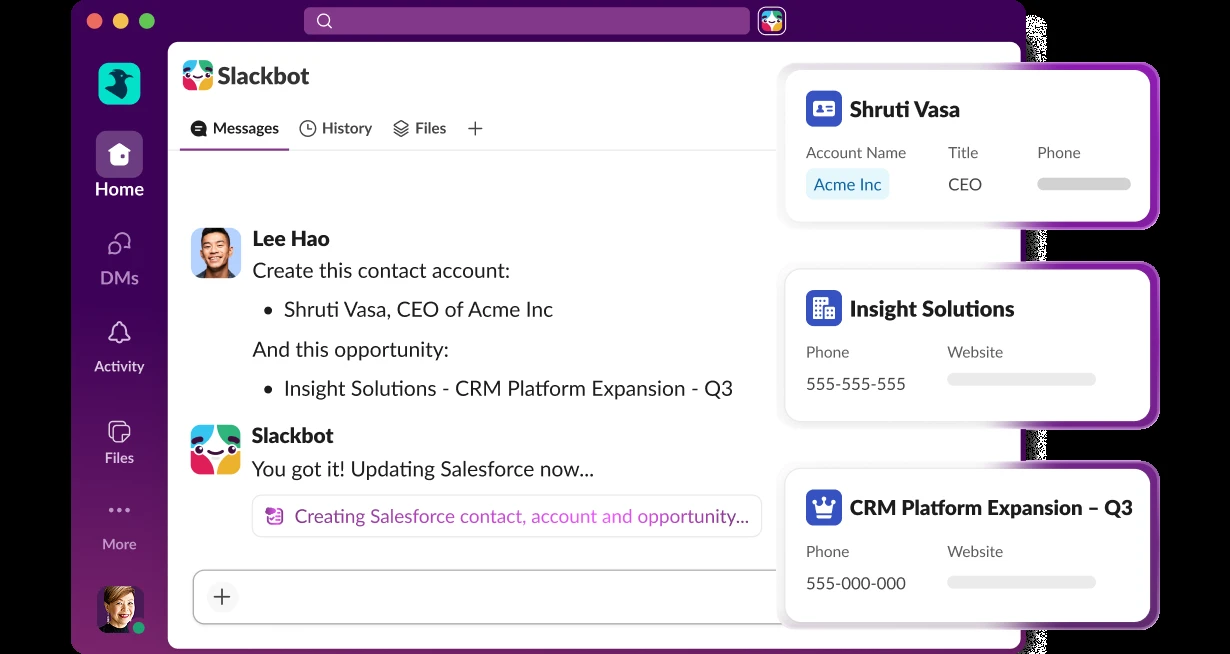Switch to the History tab
The height and width of the screenshot is (654, 1230).
pyautogui.click(x=336, y=128)
